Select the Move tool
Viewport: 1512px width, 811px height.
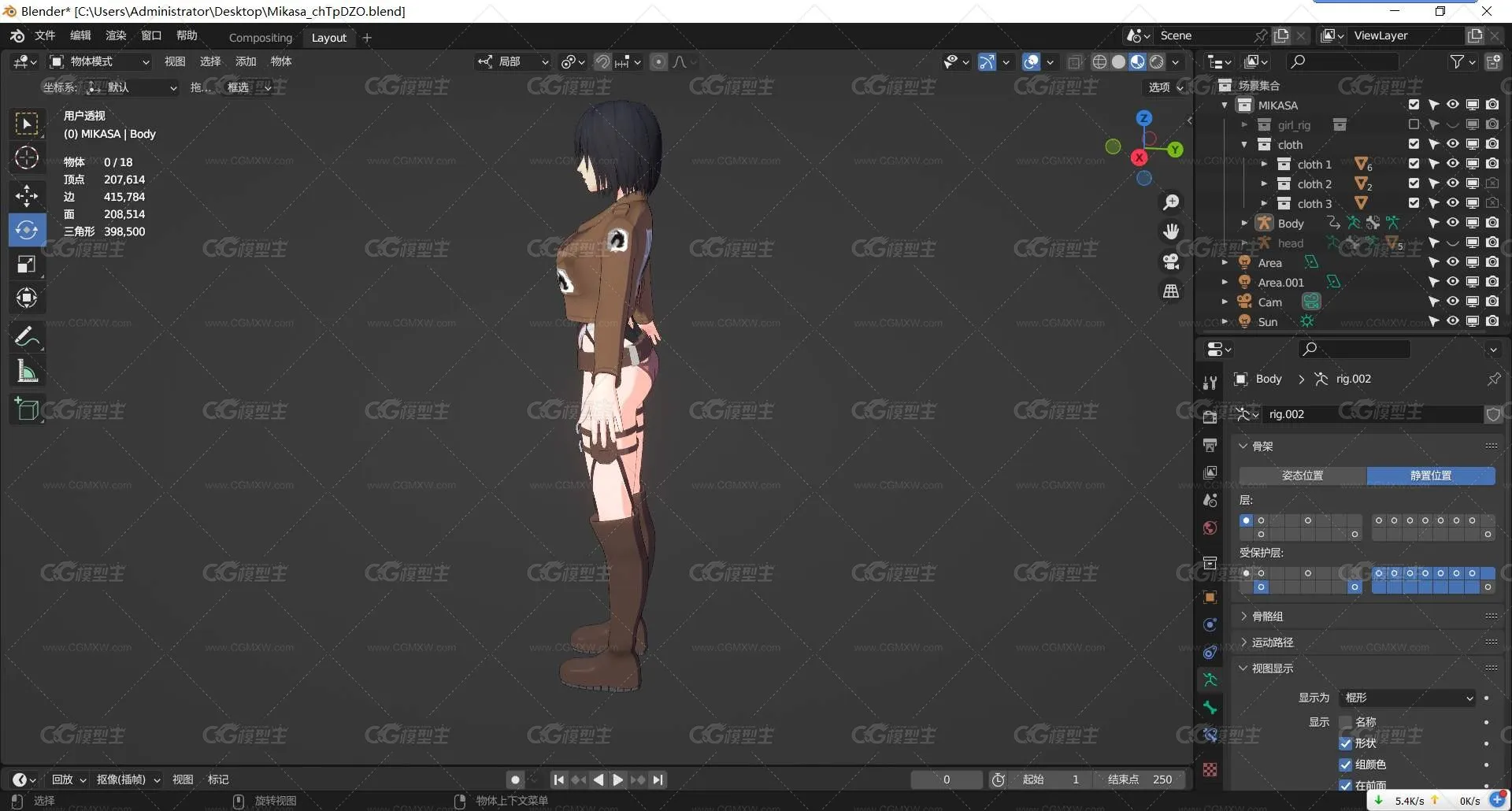(x=27, y=195)
